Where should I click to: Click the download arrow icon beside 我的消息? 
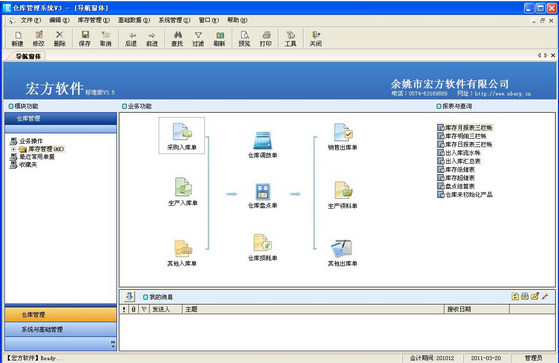click(129, 296)
